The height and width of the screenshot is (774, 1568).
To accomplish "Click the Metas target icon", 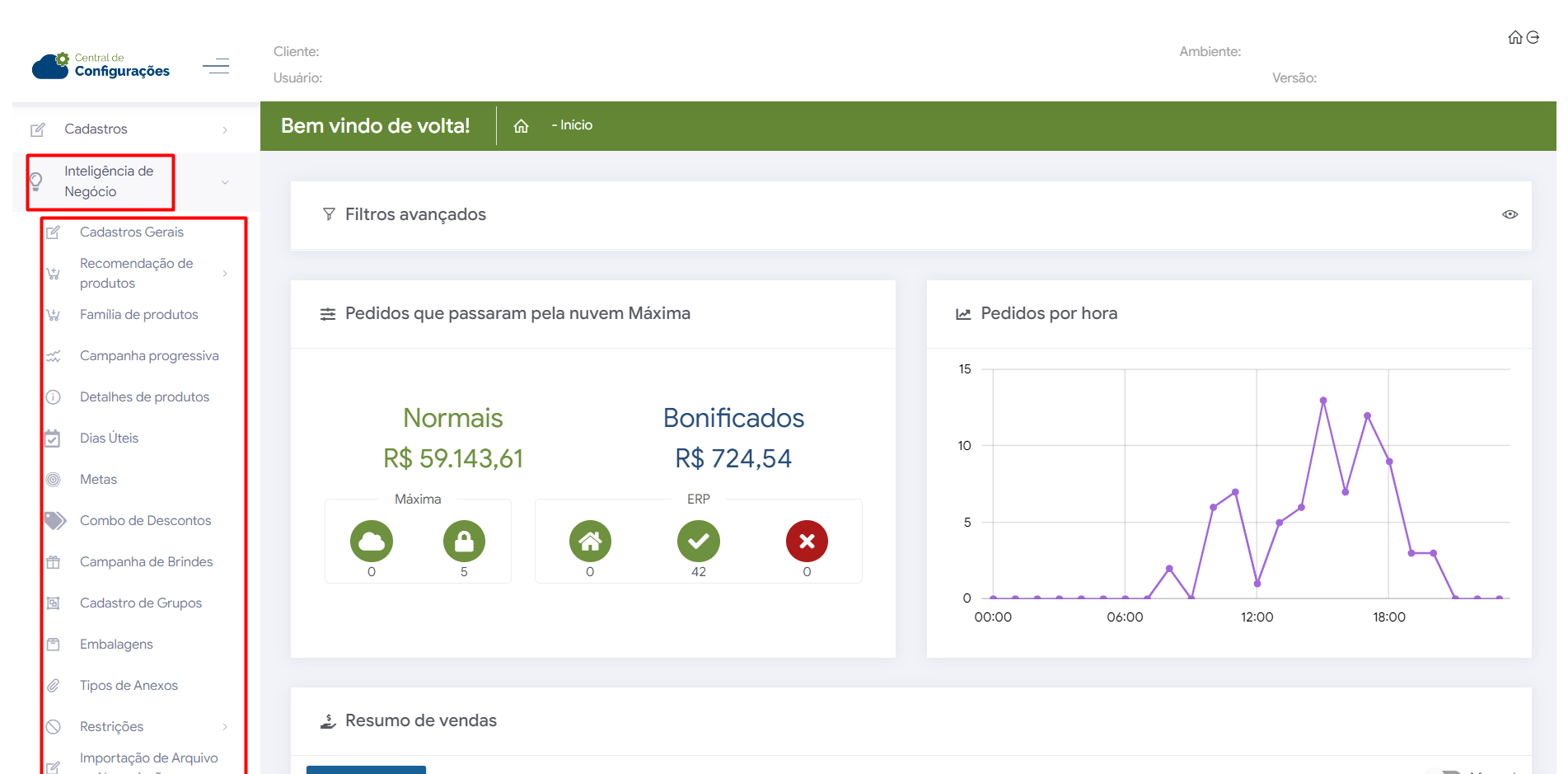I will tap(53, 480).
